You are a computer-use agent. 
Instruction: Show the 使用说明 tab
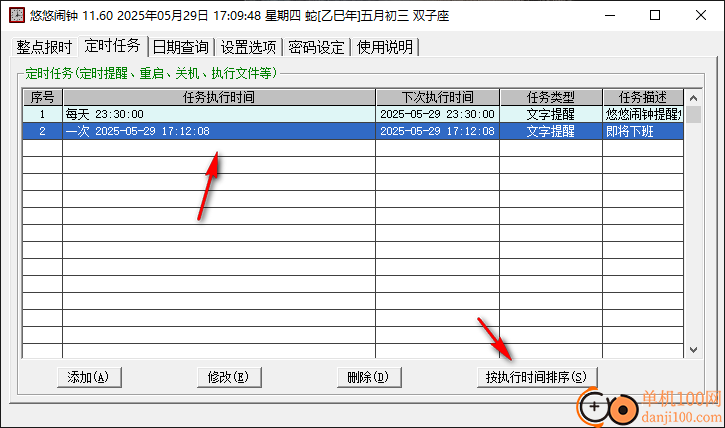click(x=385, y=47)
